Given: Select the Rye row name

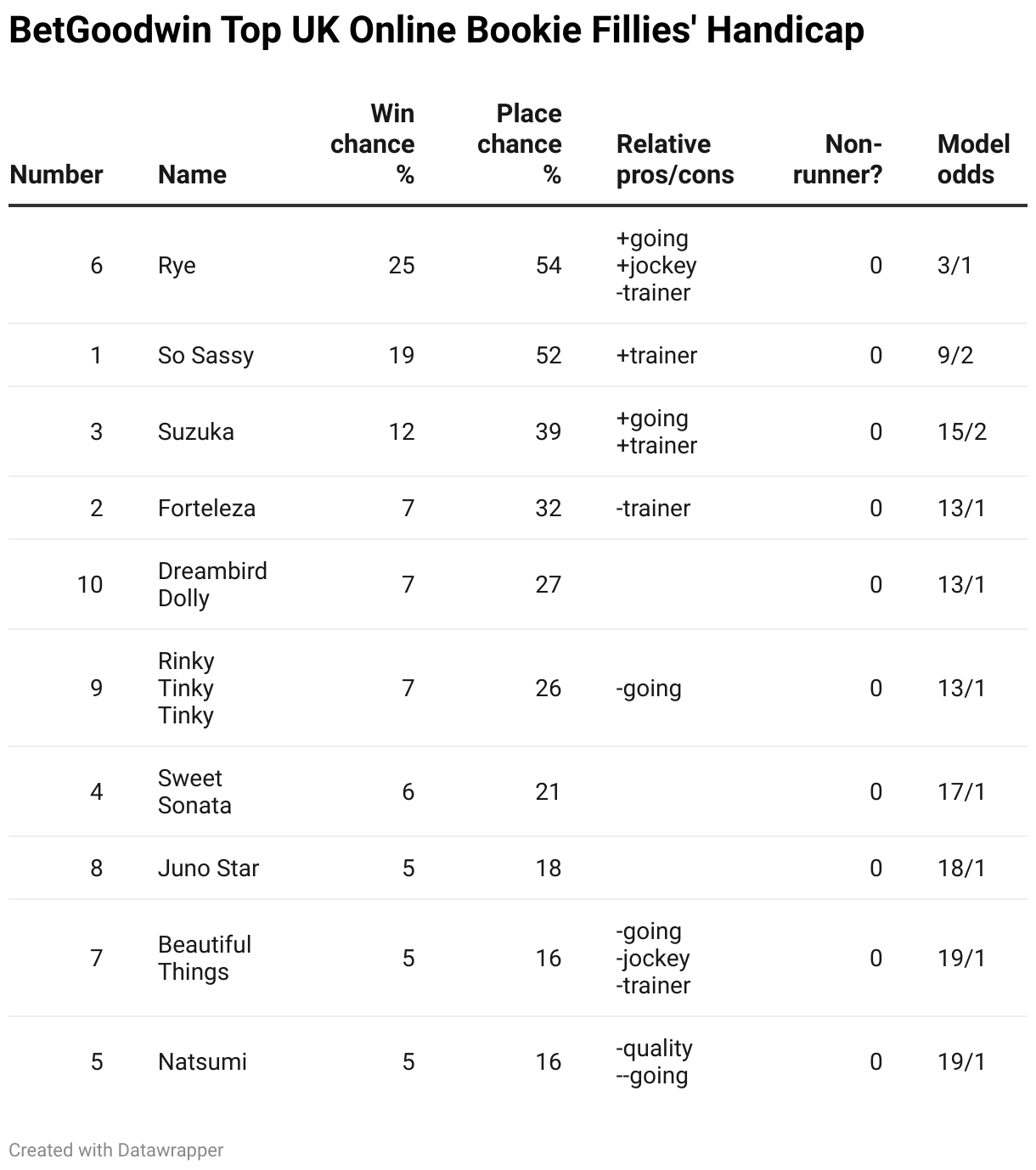Looking at the screenshot, I should [x=177, y=265].
